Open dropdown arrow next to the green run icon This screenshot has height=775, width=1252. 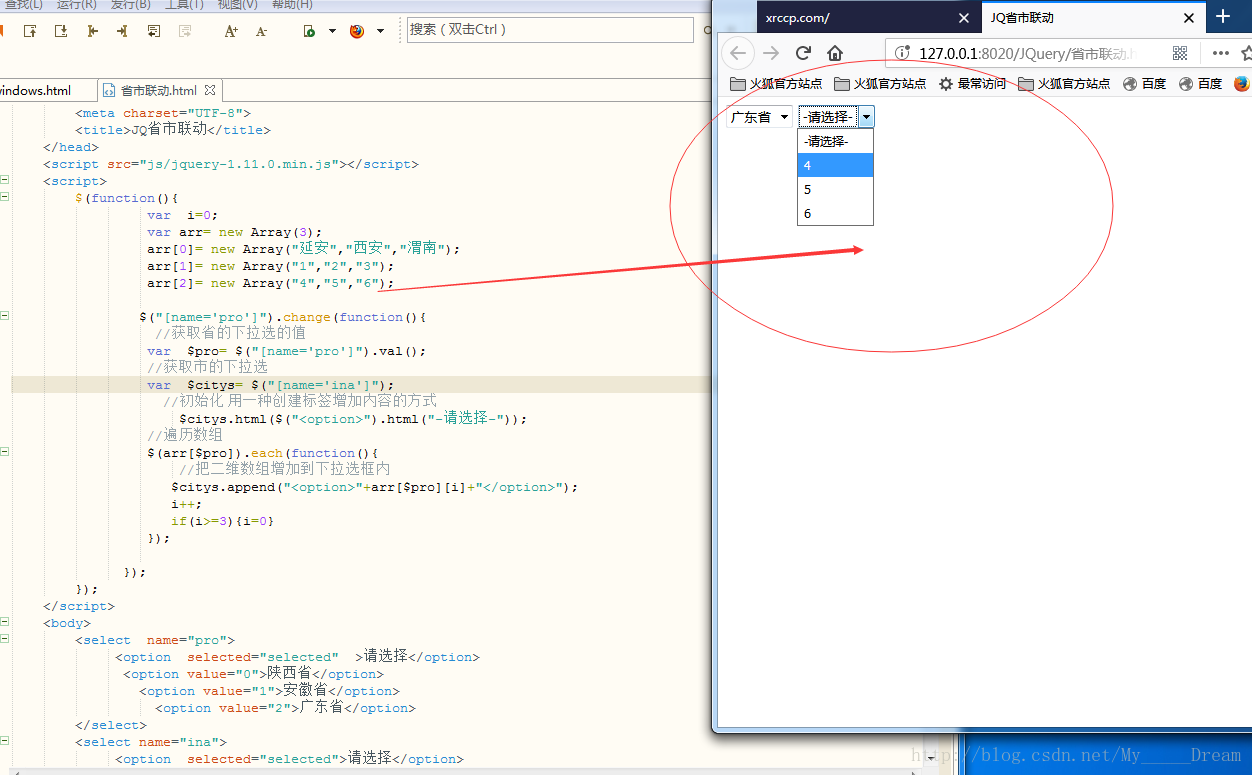(331, 31)
